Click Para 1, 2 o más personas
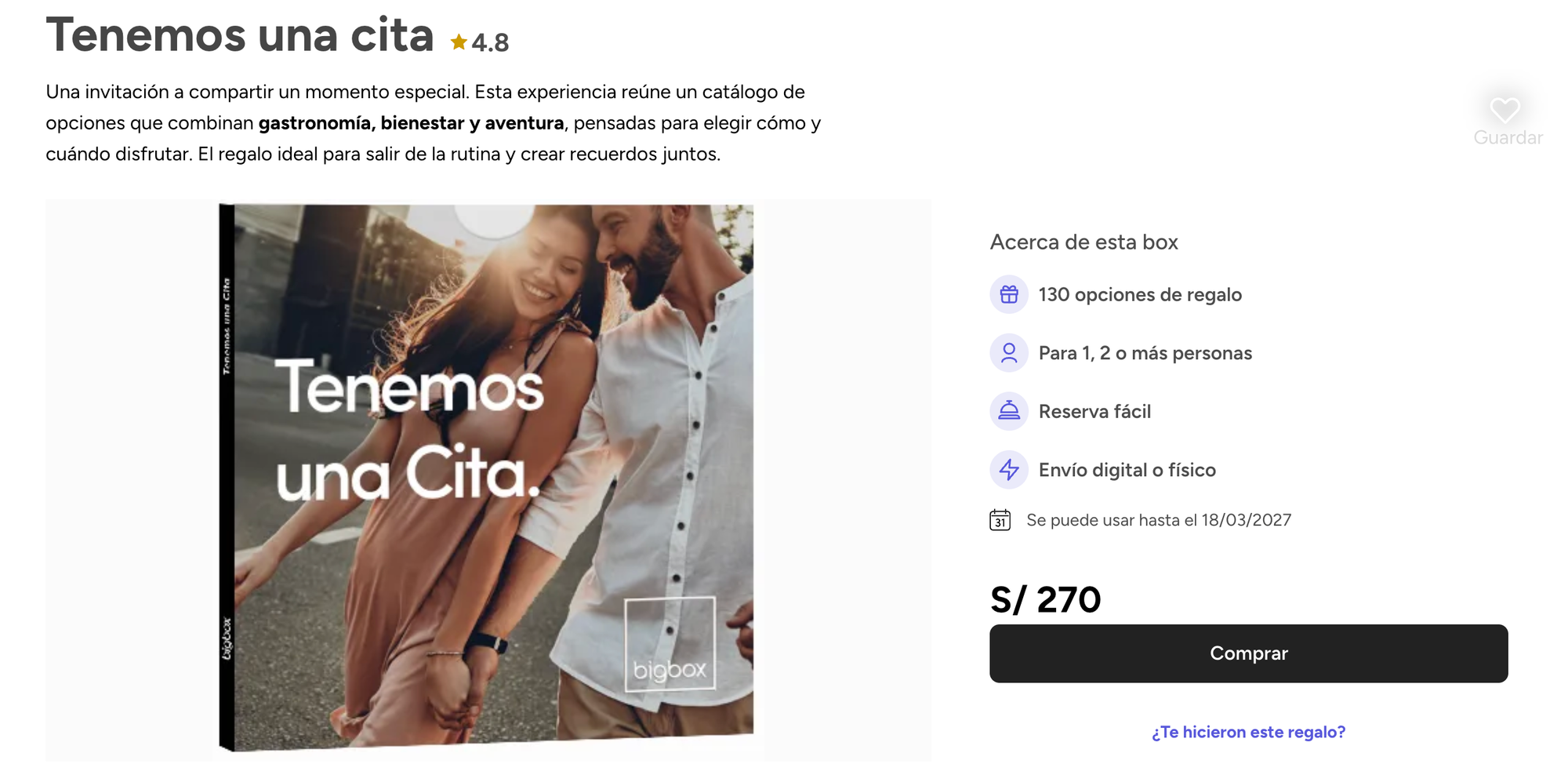This screenshot has width=1568, height=764. [1145, 353]
